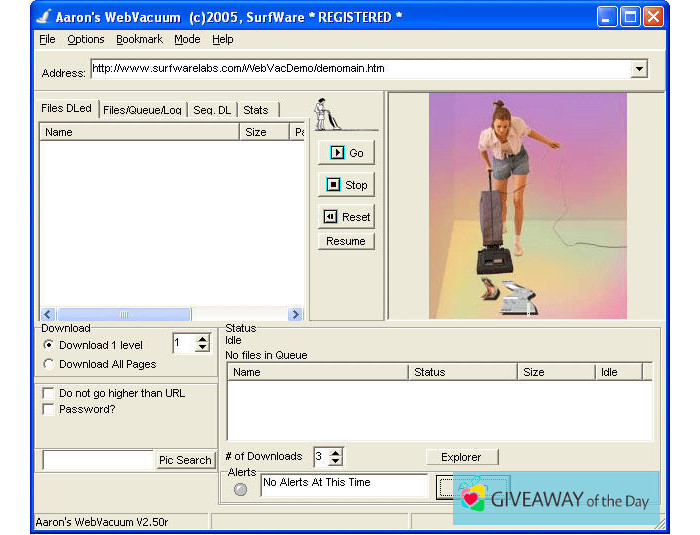
Task: Click the app icon in the title bar
Action: tap(44, 17)
